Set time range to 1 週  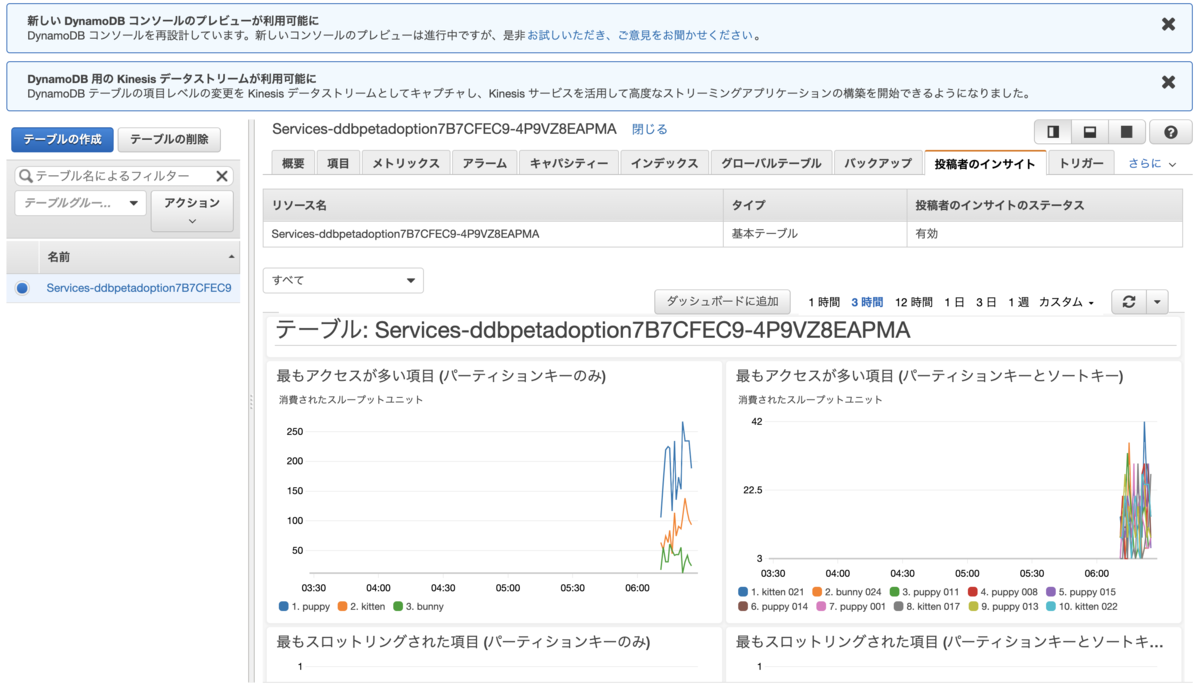[1018, 302]
